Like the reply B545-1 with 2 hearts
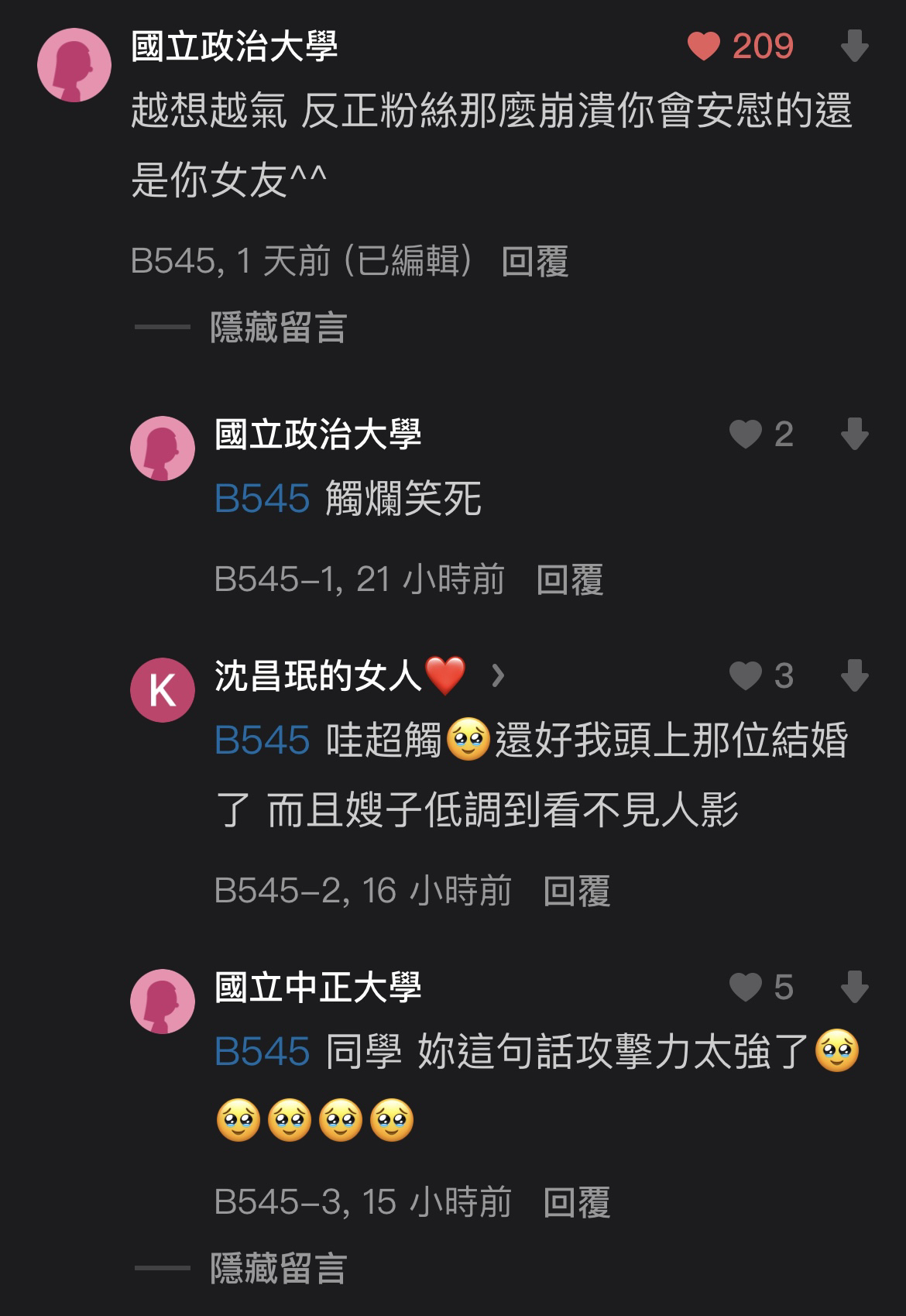 [x=745, y=434]
